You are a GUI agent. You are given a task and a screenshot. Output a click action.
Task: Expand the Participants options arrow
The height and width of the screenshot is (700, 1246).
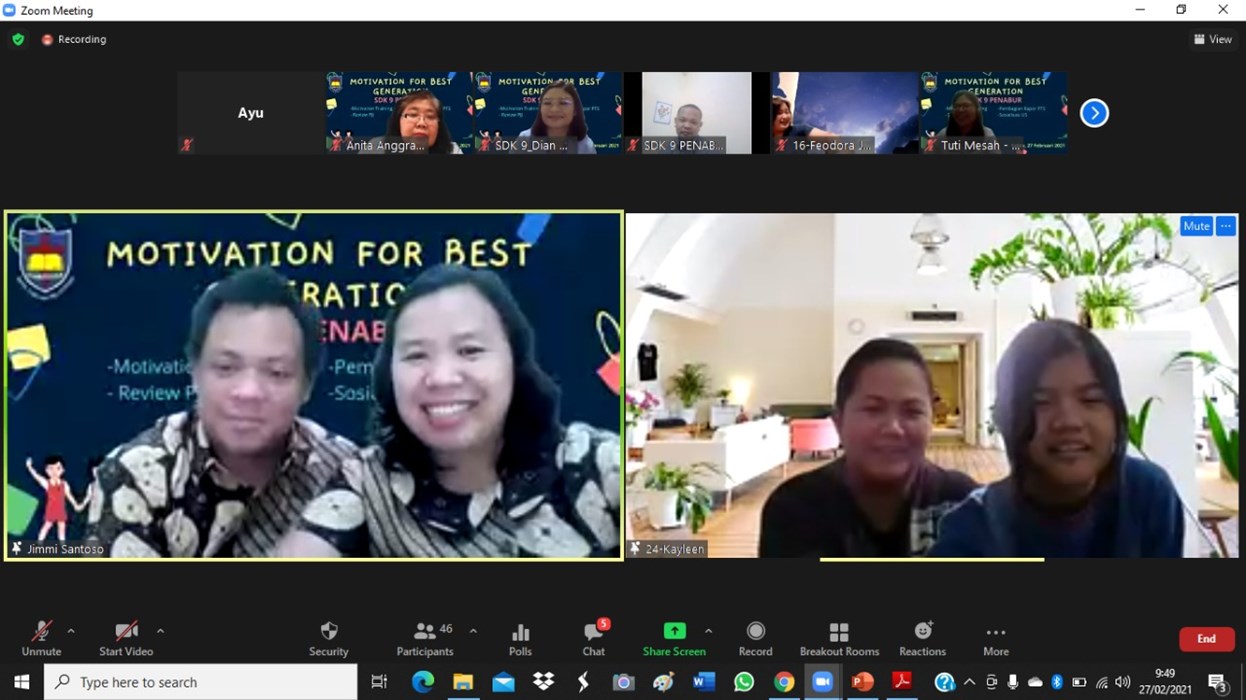[473, 631]
